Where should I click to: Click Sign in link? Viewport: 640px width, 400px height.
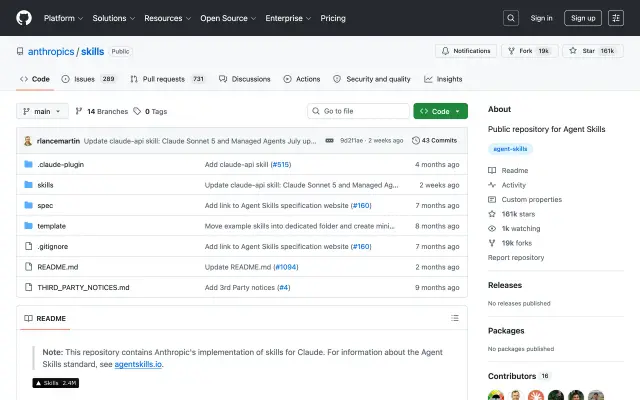541,18
